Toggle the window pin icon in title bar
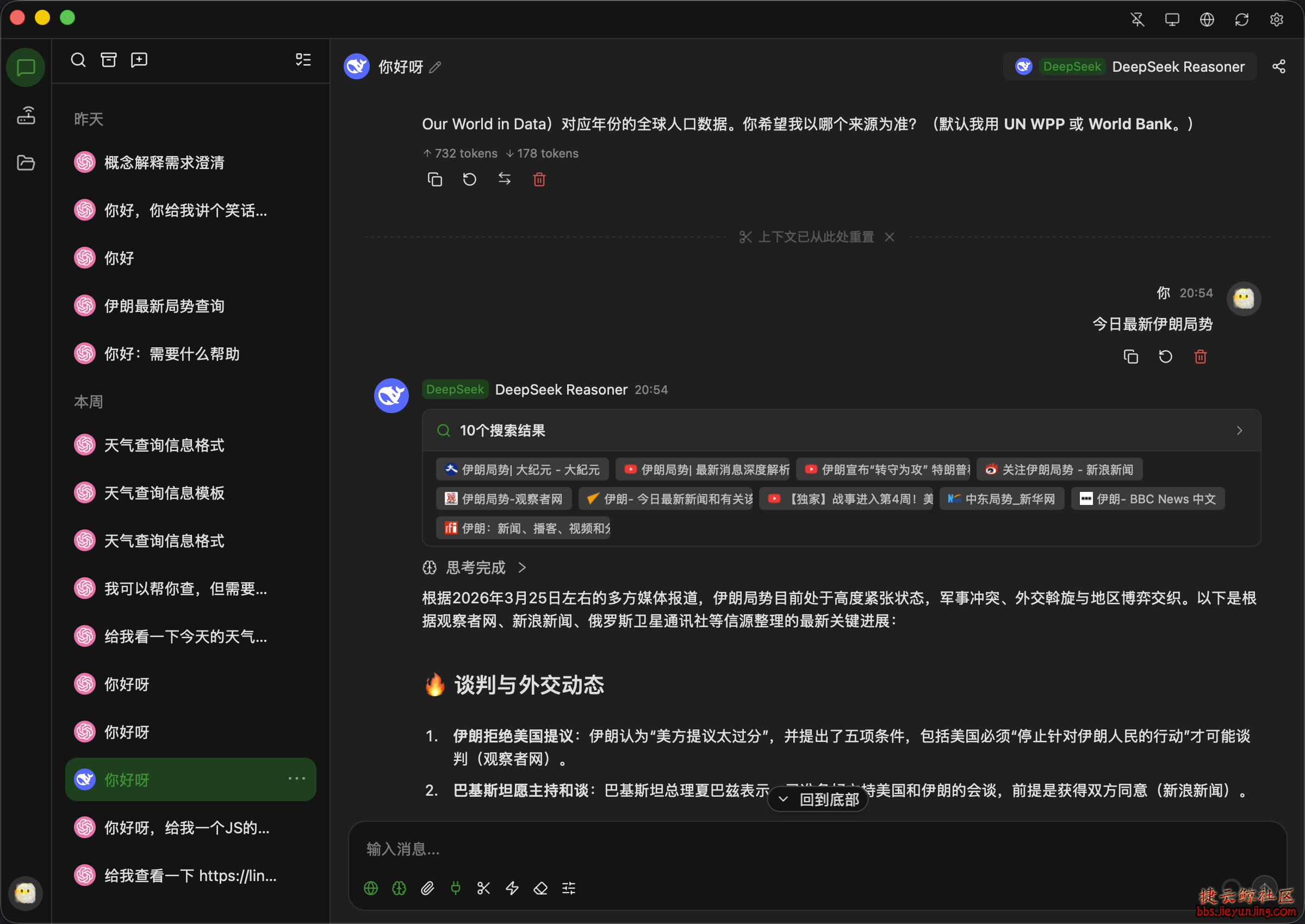The width and height of the screenshot is (1305, 924). click(1137, 20)
